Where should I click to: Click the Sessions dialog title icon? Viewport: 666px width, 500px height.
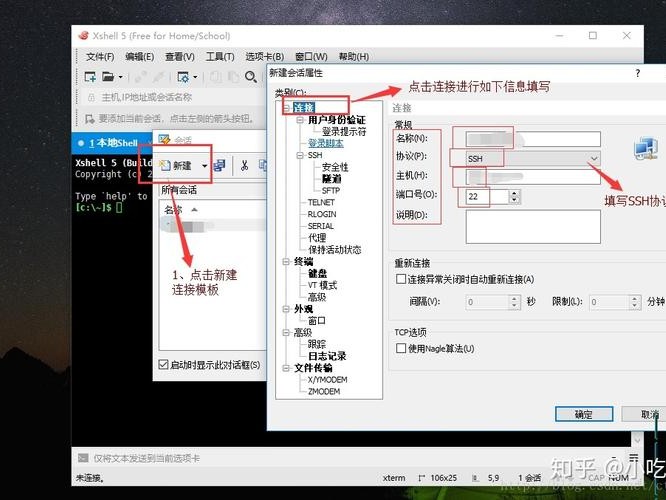pos(164,139)
